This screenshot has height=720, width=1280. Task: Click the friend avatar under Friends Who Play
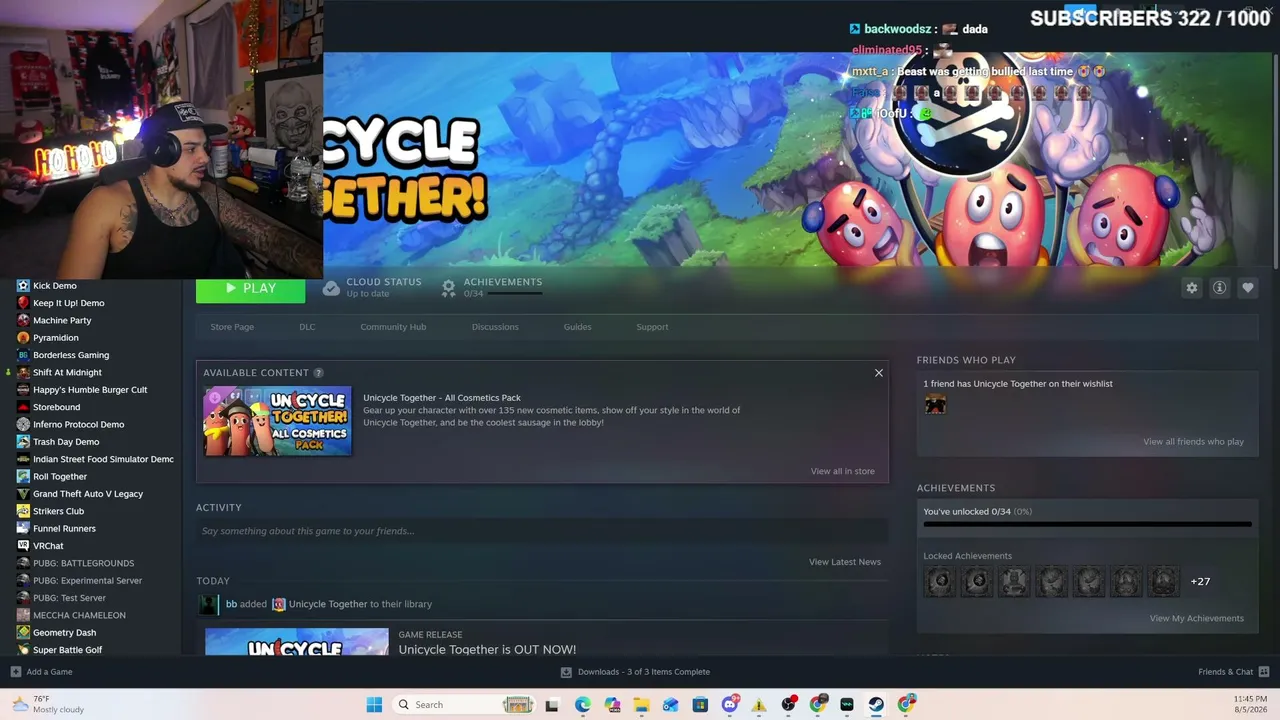(935, 404)
